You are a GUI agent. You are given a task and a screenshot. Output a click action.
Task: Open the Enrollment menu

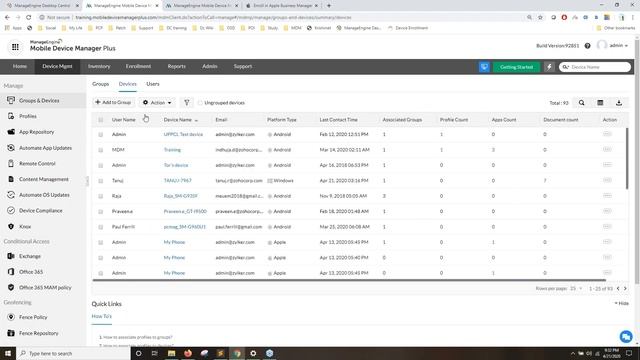pos(138,66)
